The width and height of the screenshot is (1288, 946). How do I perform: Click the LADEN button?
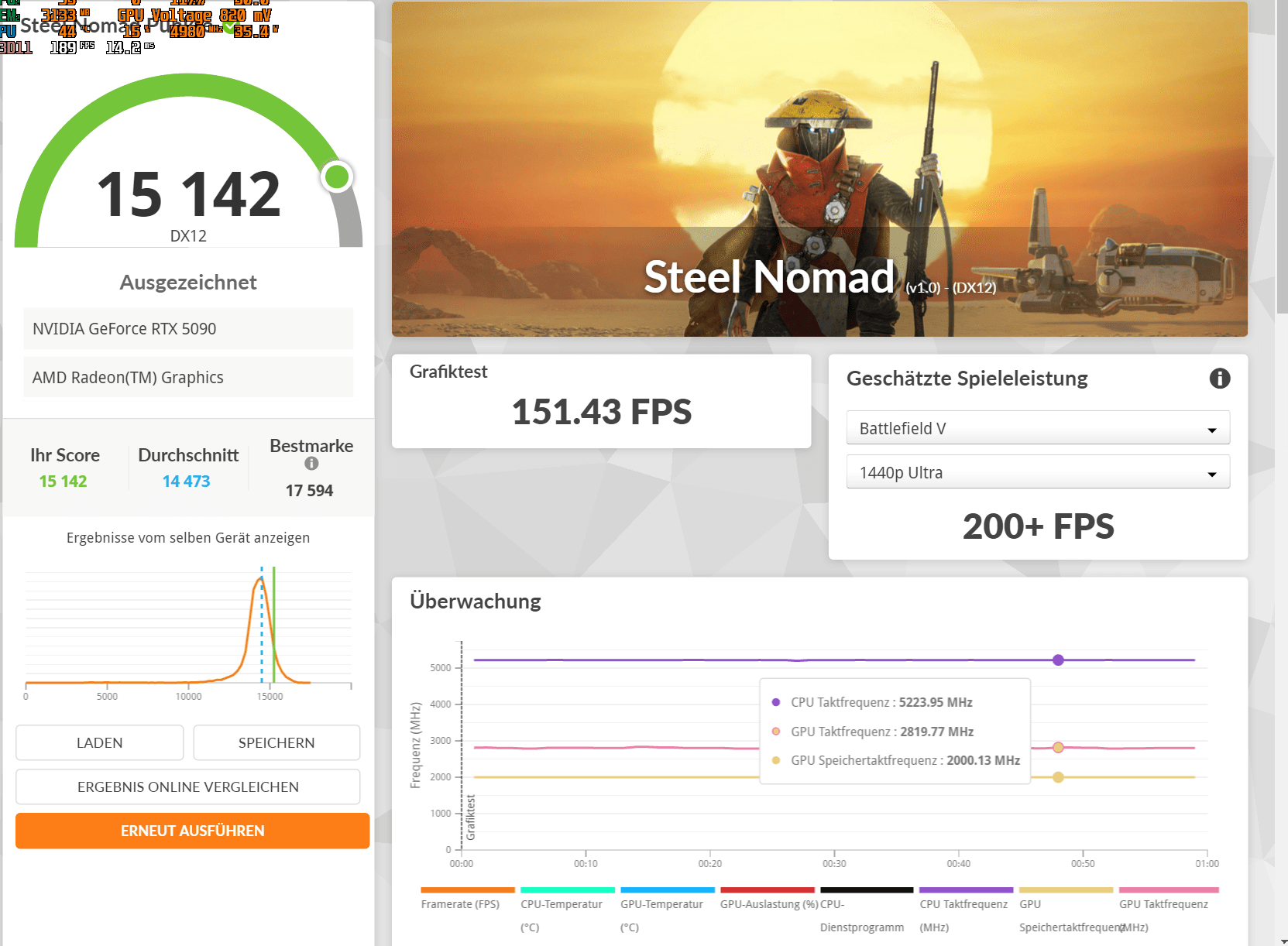[99, 742]
